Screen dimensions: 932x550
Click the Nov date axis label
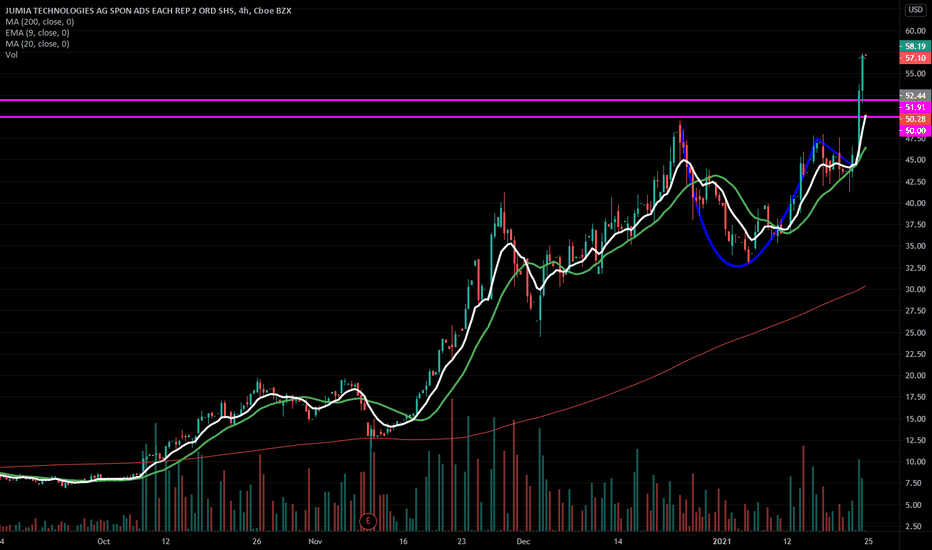315,541
